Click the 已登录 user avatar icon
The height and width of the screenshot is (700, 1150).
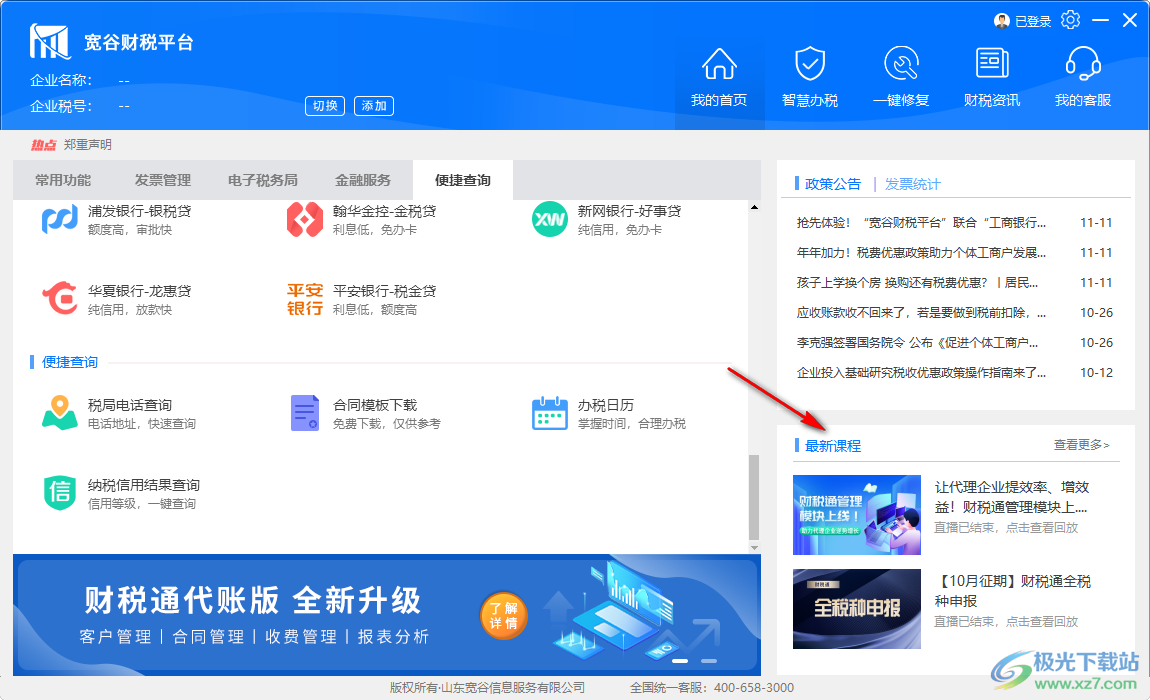point(1002,21)
